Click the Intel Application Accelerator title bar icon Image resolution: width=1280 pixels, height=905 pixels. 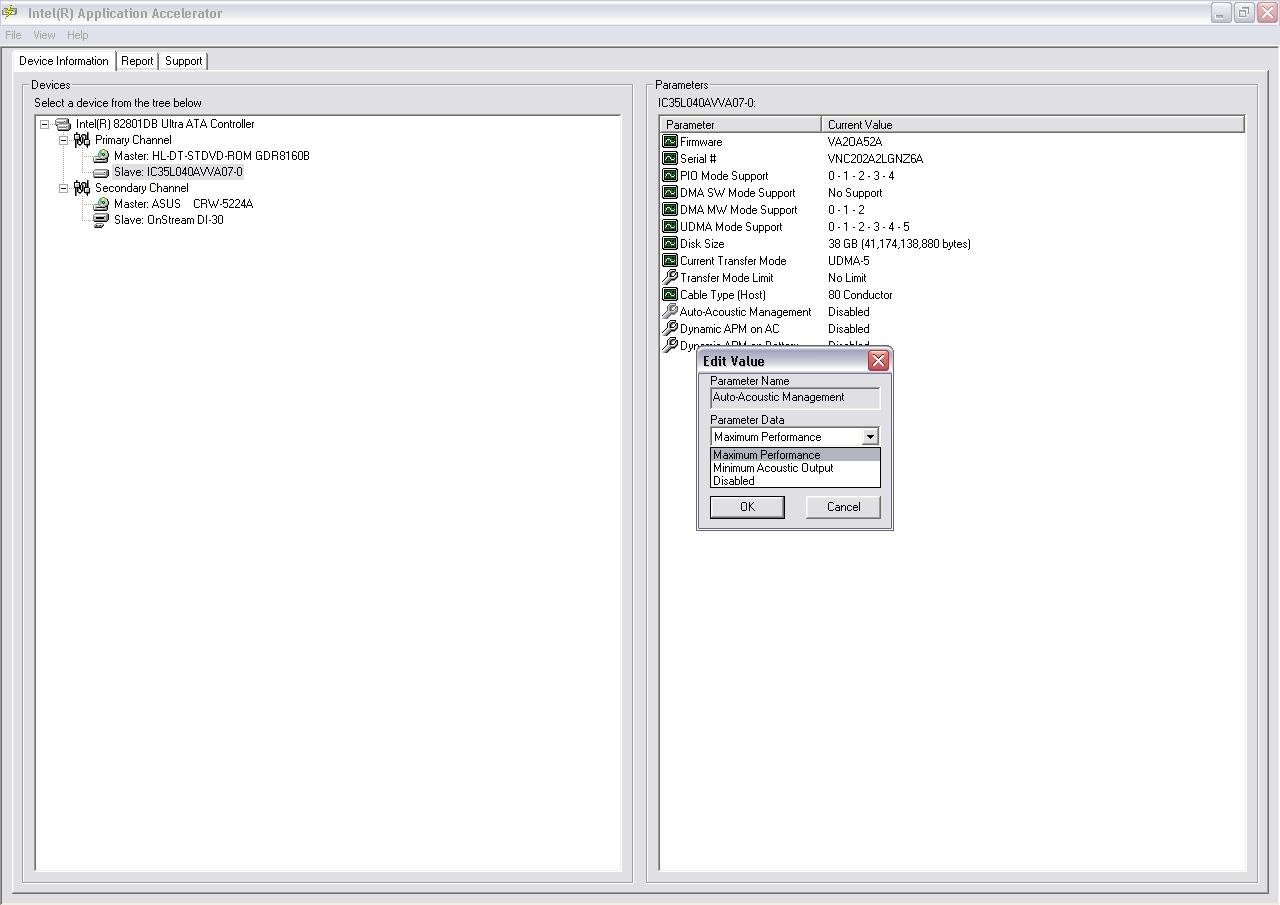pyautogui.click(x=10, y=13)
